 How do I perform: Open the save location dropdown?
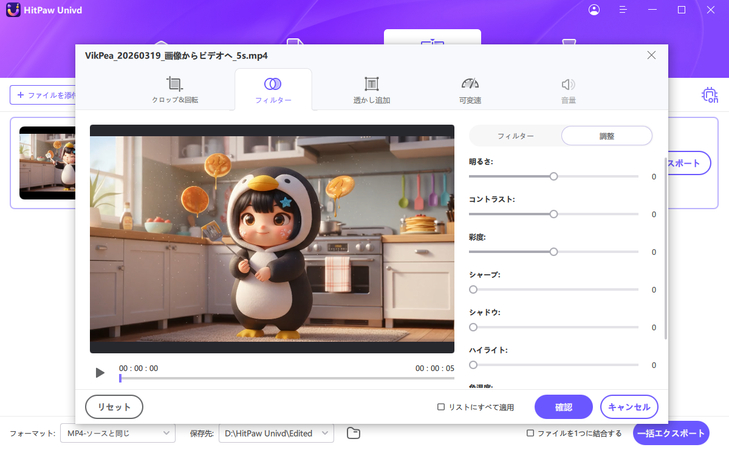[x=277, y=433]
